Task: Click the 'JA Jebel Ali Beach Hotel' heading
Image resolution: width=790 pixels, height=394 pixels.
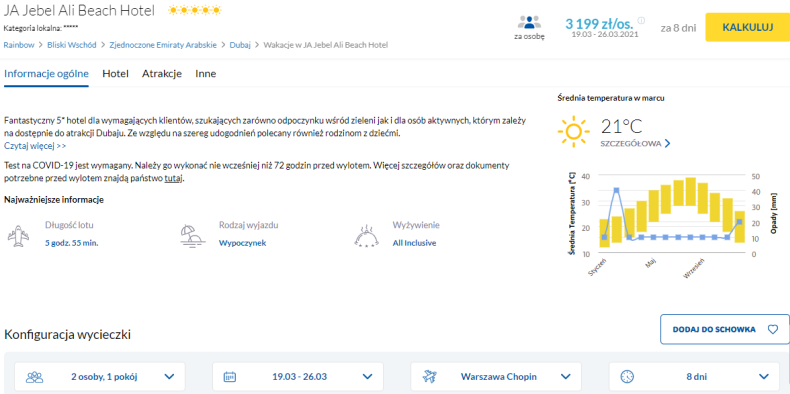Action: coord(79,11)
